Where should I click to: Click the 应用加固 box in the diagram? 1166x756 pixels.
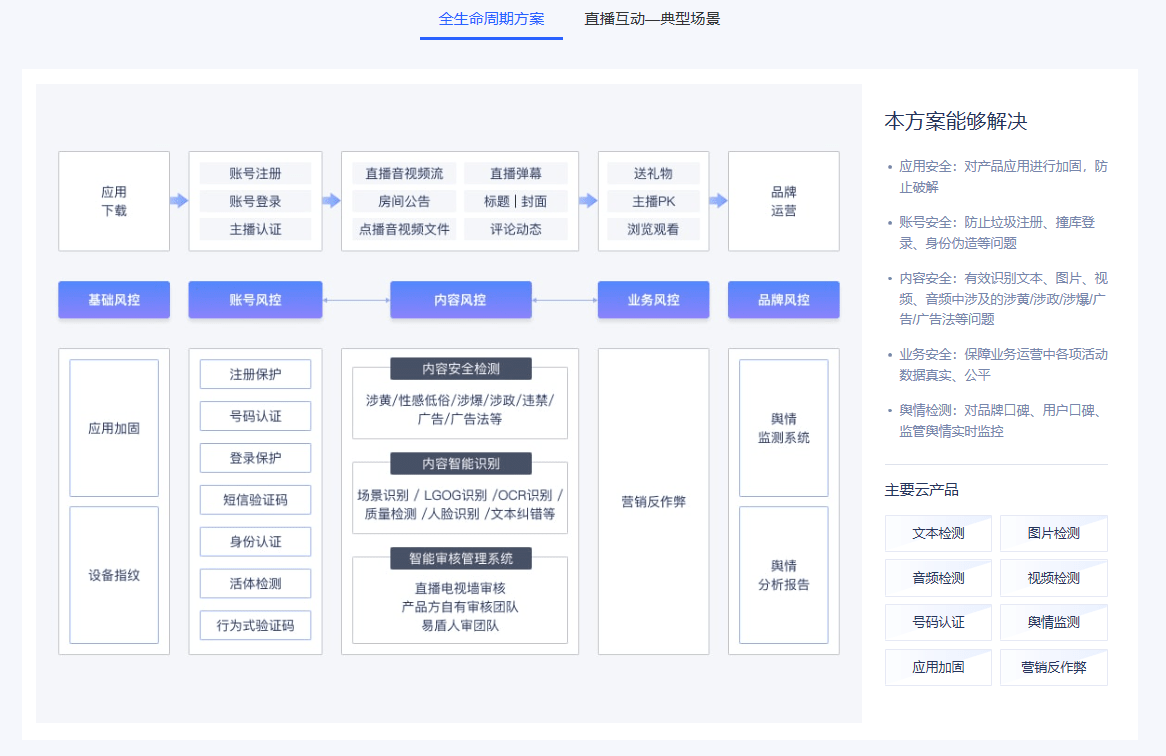[114, 428]
